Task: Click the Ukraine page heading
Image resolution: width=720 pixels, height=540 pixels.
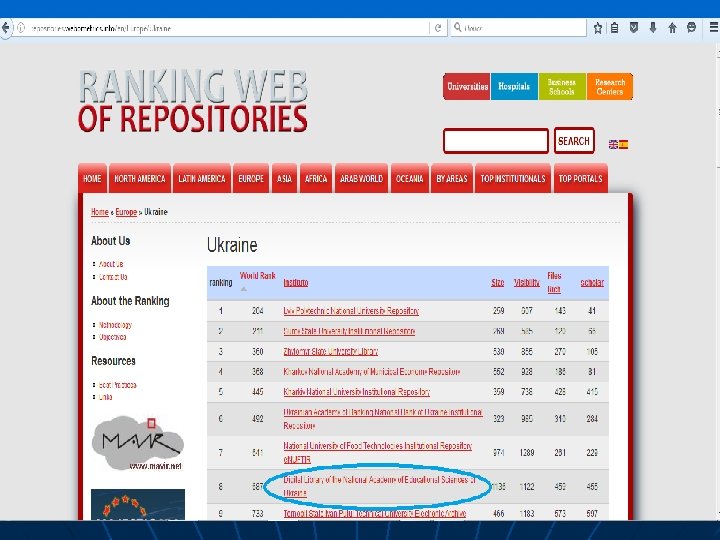Action: 232,245
